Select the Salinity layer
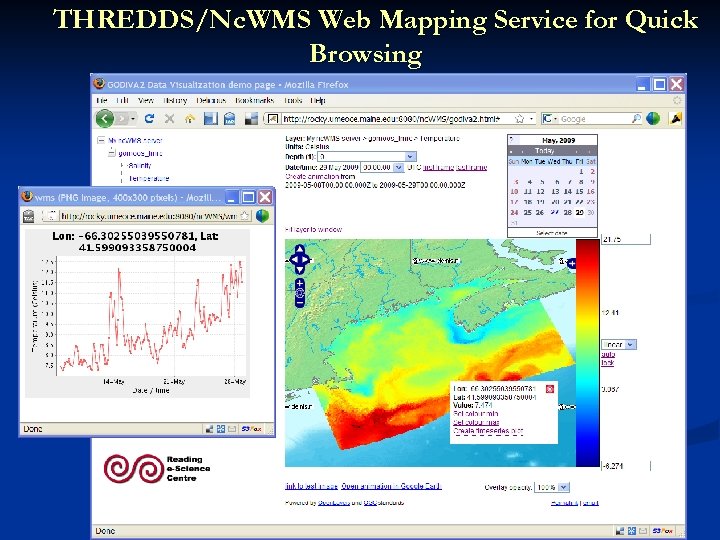Viewport: 720px width, 540px height. point(139,165)
